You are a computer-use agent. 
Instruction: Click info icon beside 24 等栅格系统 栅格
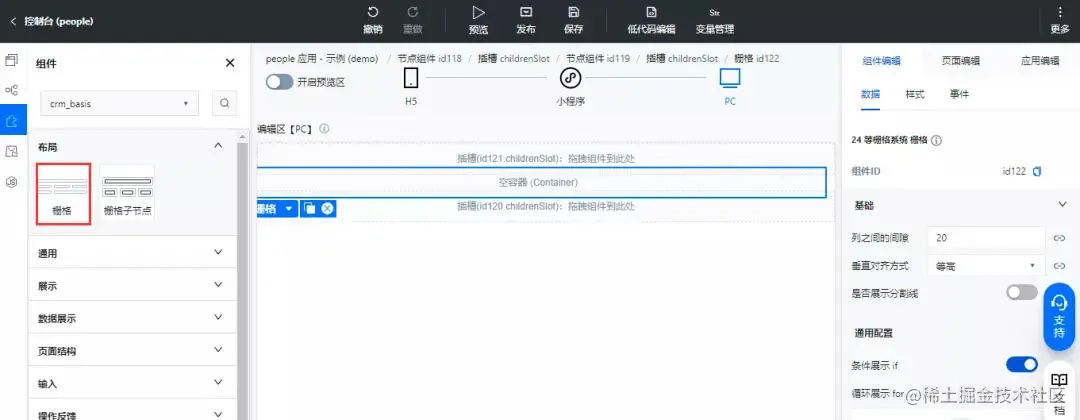tap(937, 140)
